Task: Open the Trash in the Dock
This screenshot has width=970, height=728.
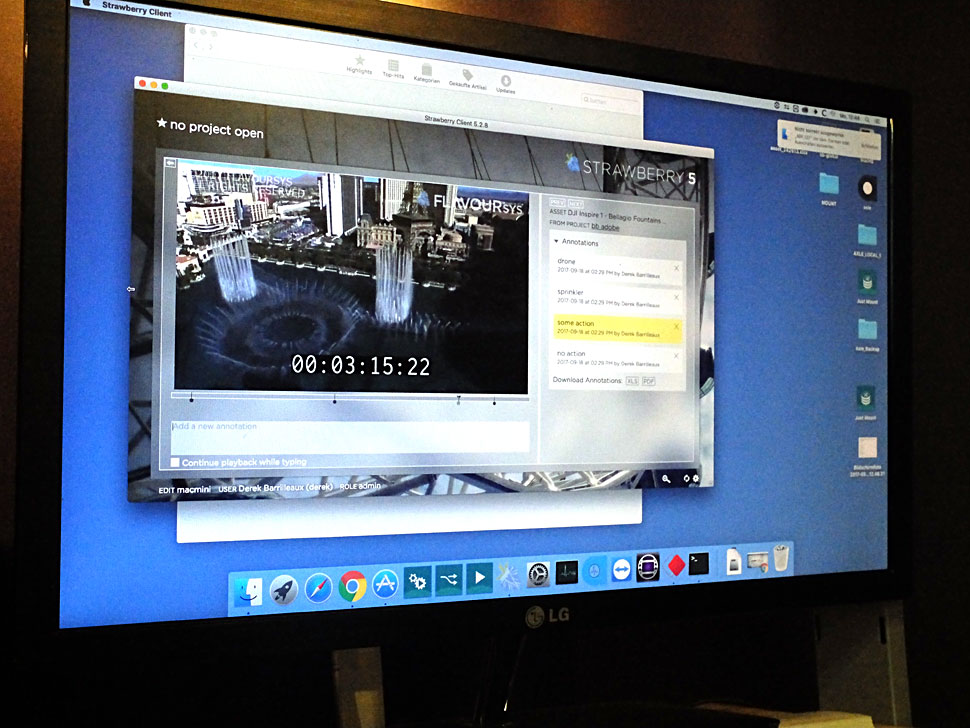Action: (781, 557)
